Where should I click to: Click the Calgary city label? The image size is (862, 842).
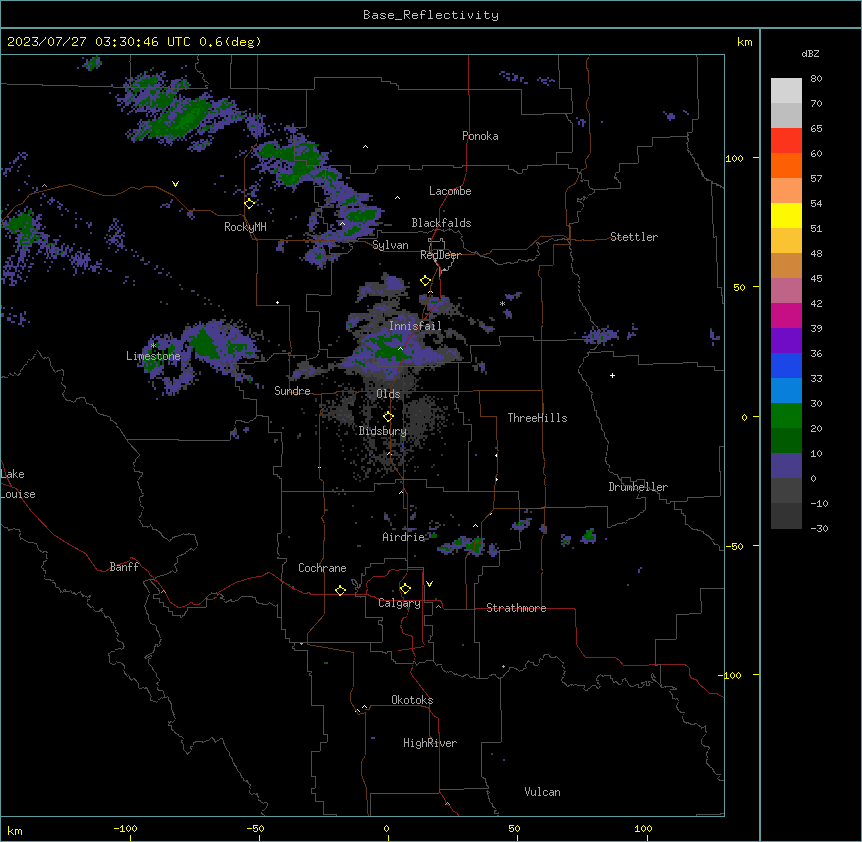399,603
